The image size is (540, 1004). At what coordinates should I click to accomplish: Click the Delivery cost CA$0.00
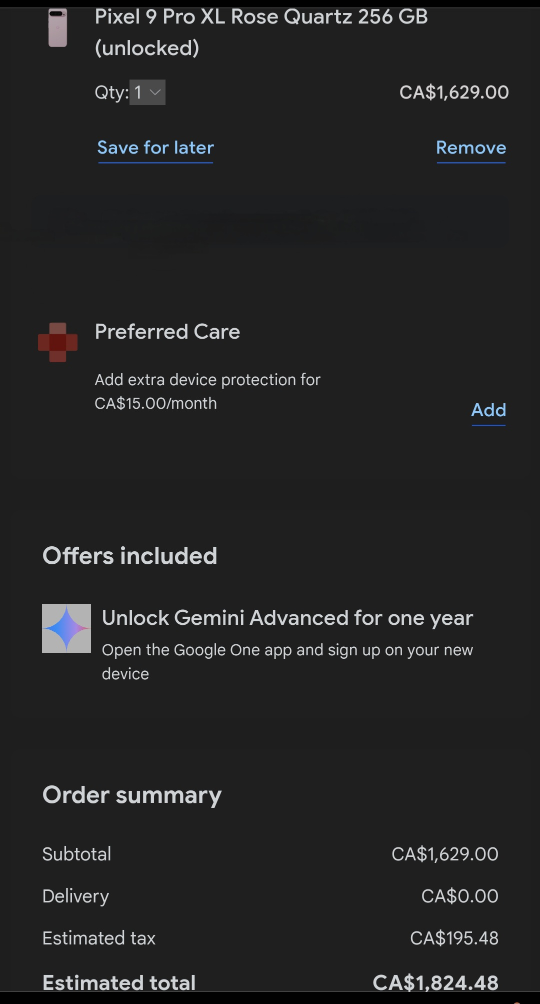tap(459, 896)
